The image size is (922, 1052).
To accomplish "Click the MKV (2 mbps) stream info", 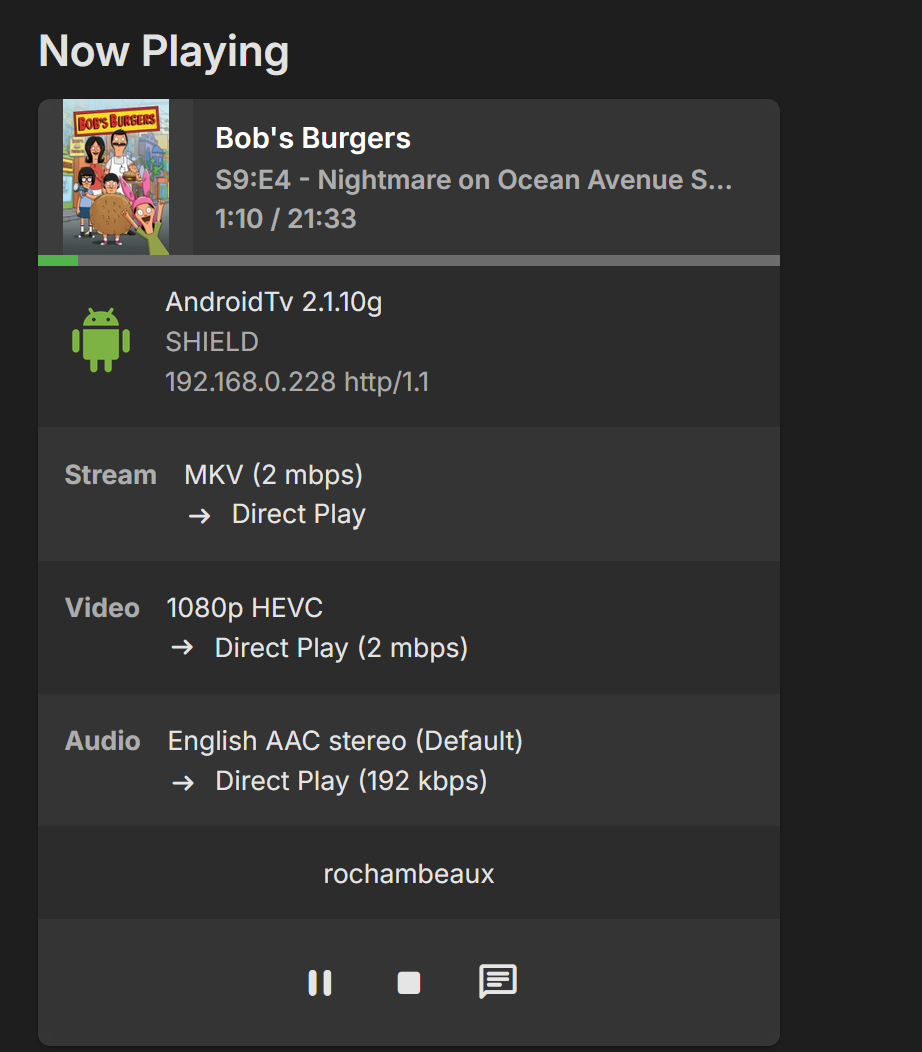I will pos(273,475).
